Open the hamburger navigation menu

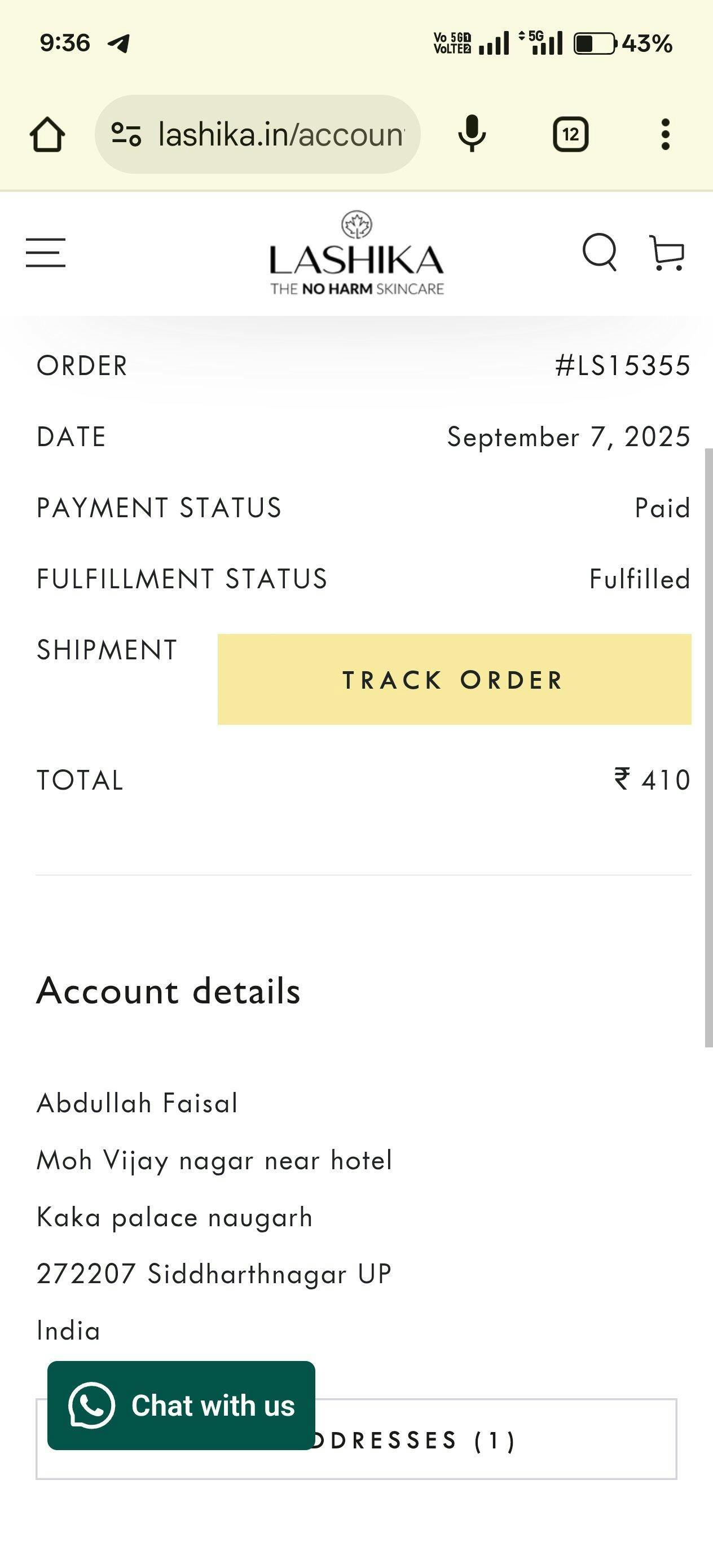pyautogui.click(x=46, y=253)
